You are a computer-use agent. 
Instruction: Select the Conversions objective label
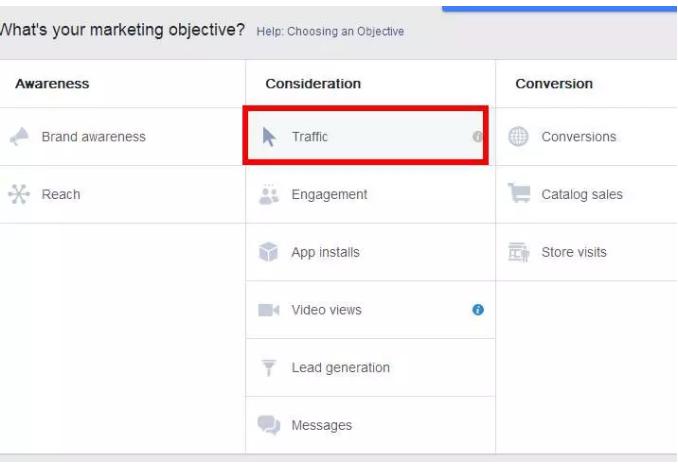[578, 137]
